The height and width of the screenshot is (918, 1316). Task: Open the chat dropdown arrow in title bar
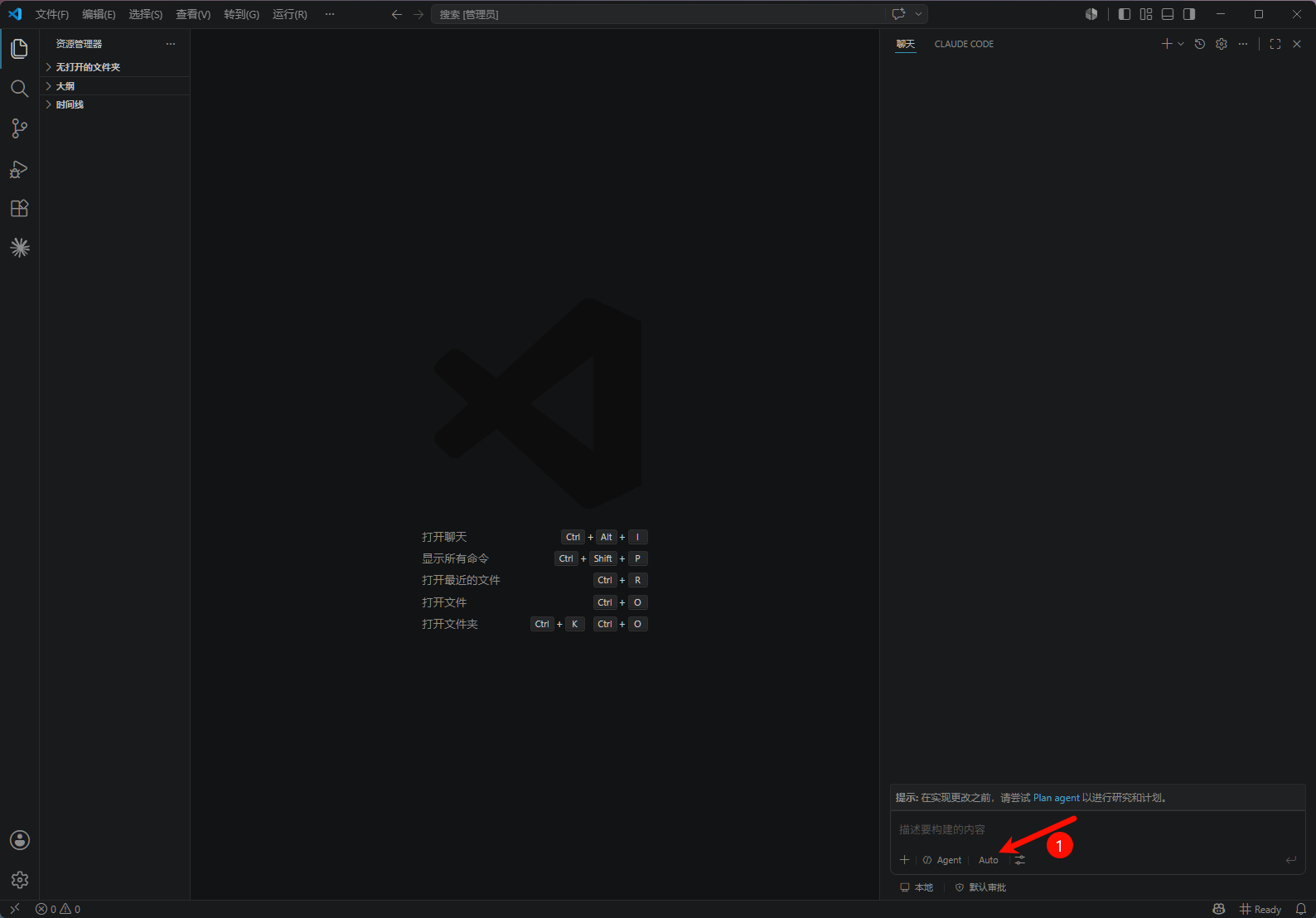click(x=918, y=14)
